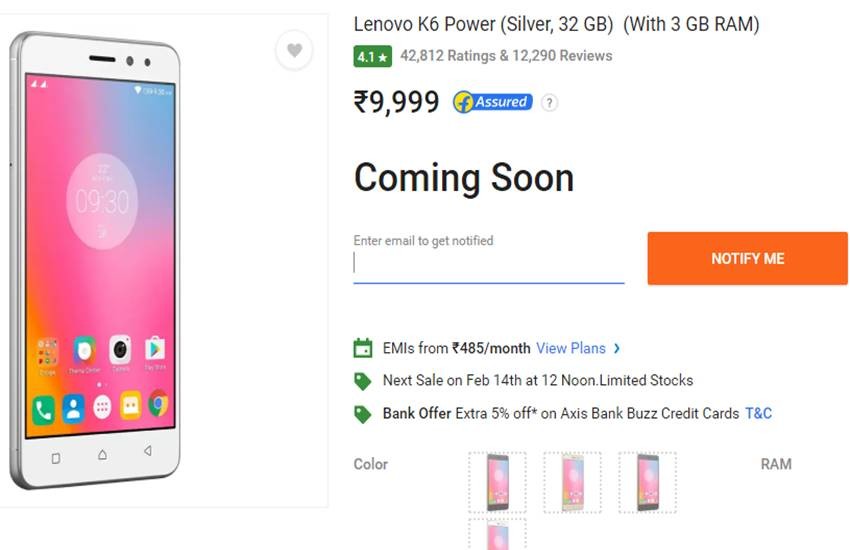Open 42,812 Ratings & 12,290 Reviews
This screenshot has width=850, height=550.
506,56
